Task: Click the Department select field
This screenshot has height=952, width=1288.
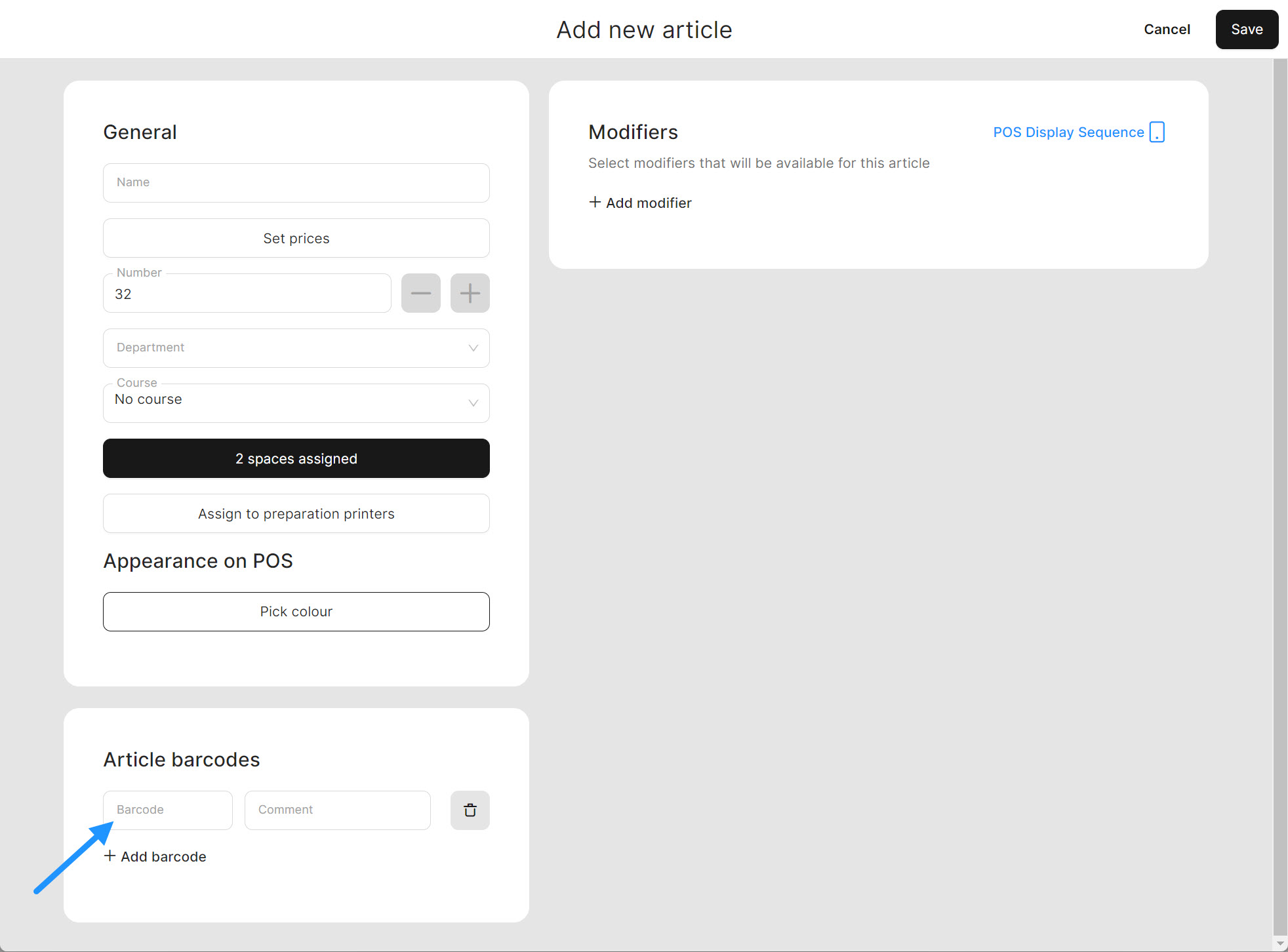Action: coord(282,348)
